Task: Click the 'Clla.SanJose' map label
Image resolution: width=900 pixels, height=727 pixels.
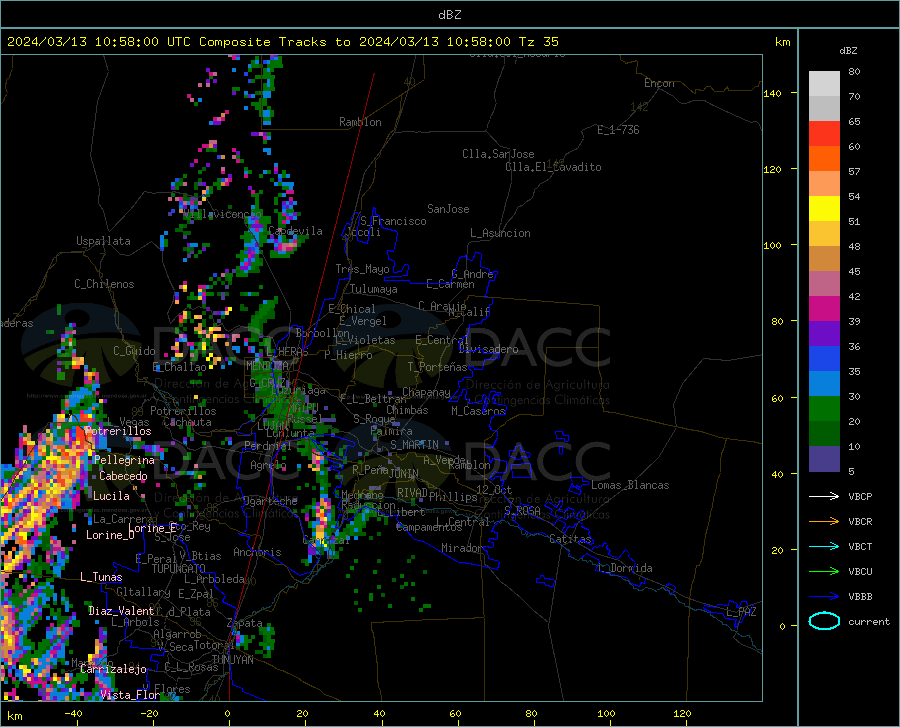Action: tap(498, 154)
